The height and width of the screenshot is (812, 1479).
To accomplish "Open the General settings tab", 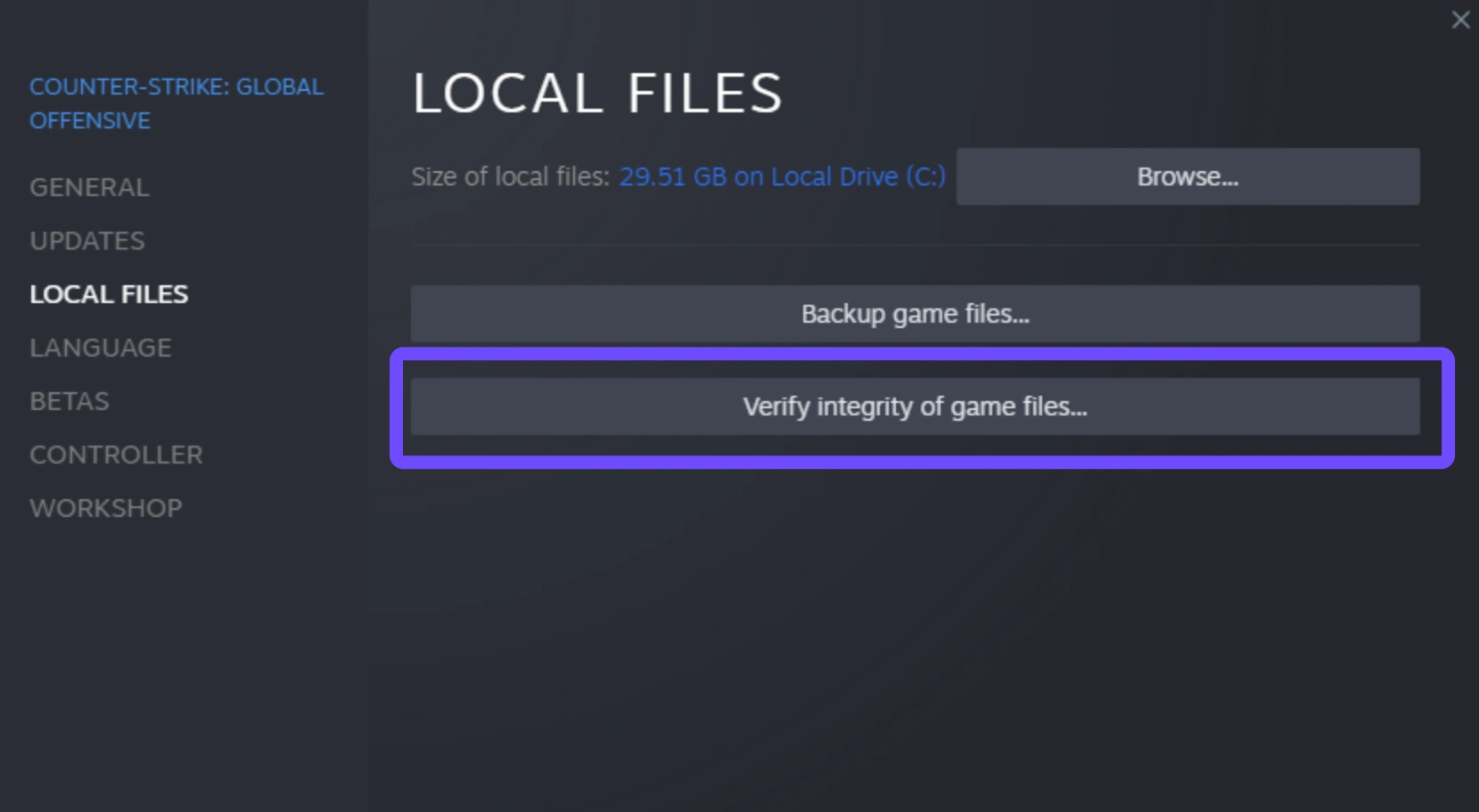I will [89, 187].
